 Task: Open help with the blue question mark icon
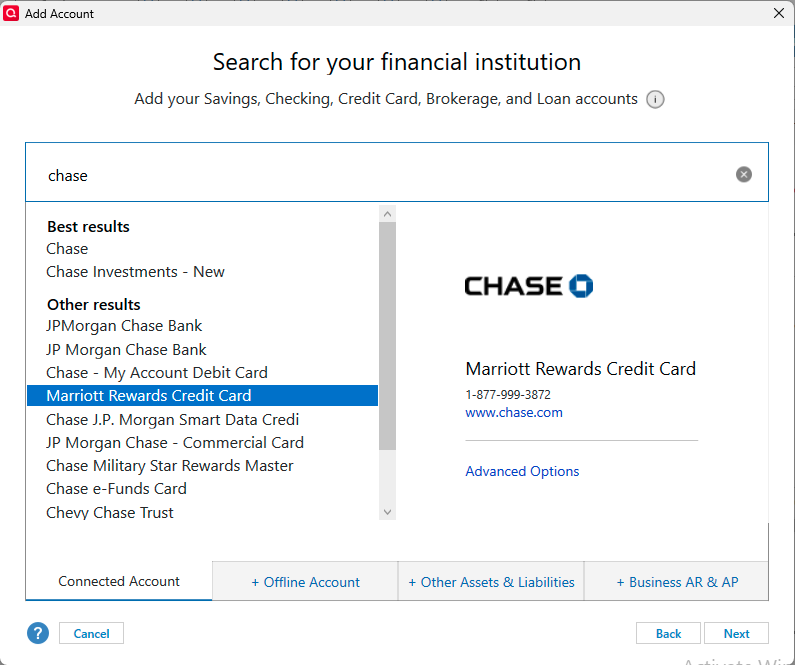coord(38,633)
